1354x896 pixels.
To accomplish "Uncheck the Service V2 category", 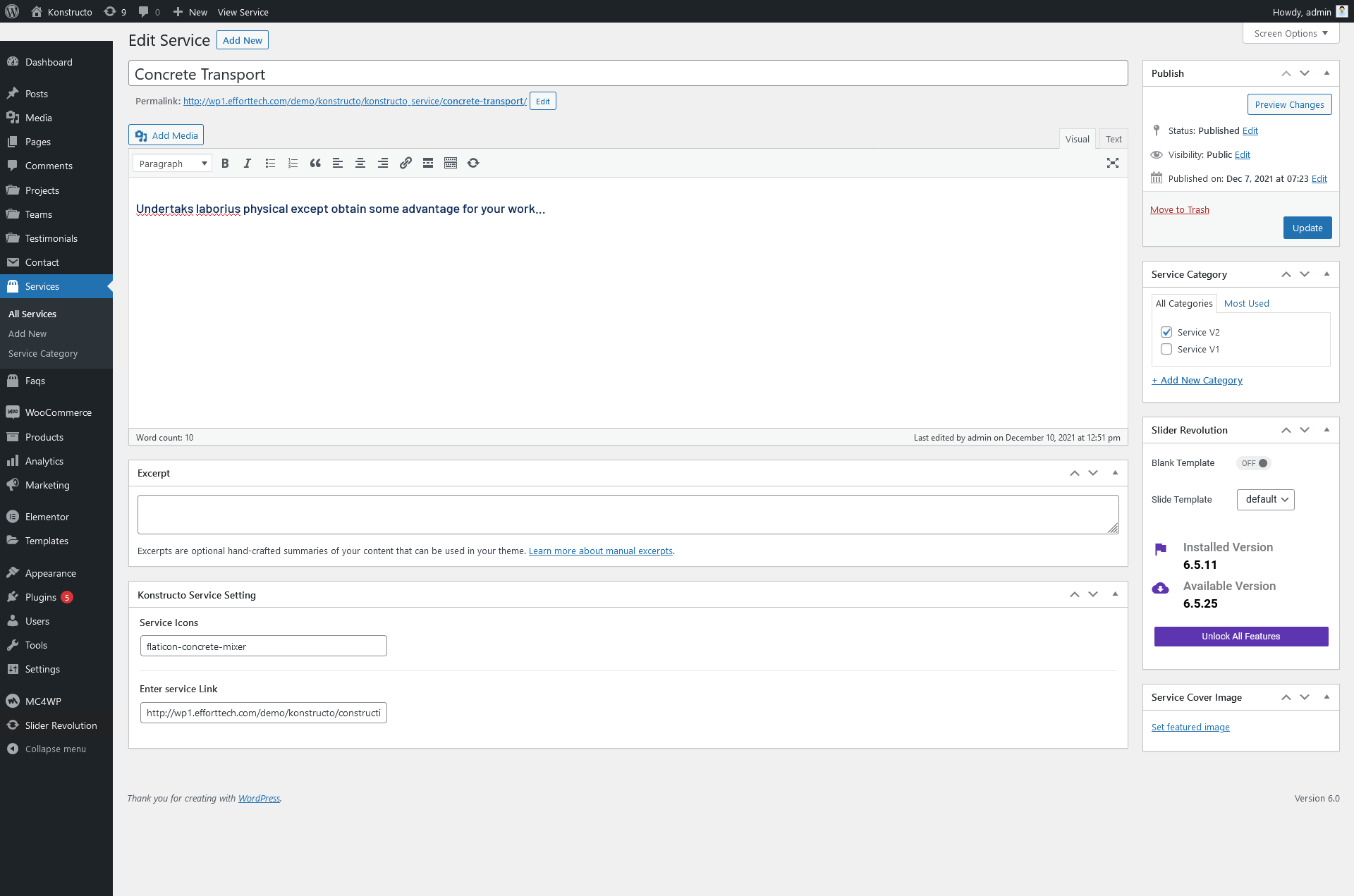I will [1166, 332].
